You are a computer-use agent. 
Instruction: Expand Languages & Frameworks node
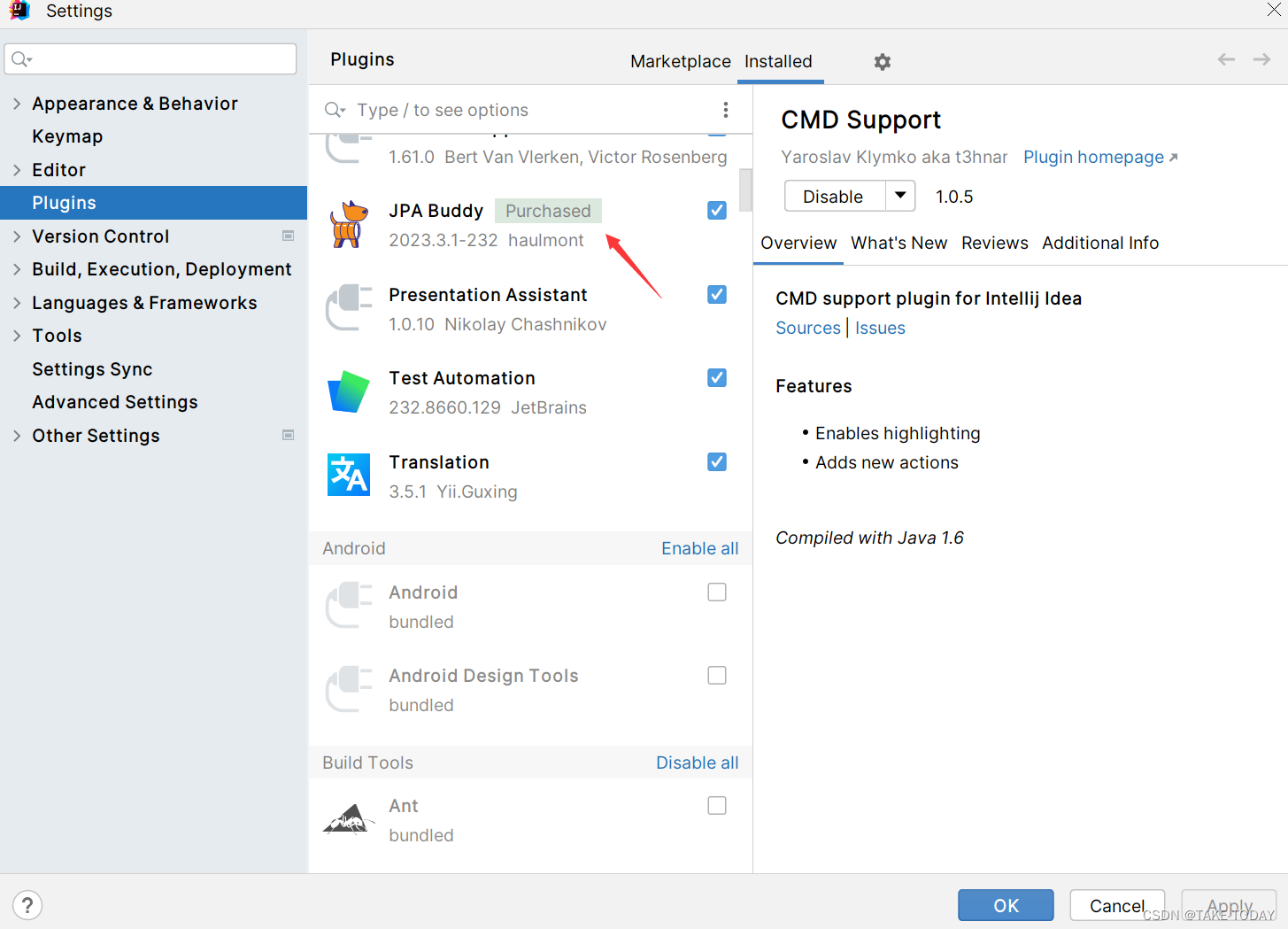pos(17,302)
